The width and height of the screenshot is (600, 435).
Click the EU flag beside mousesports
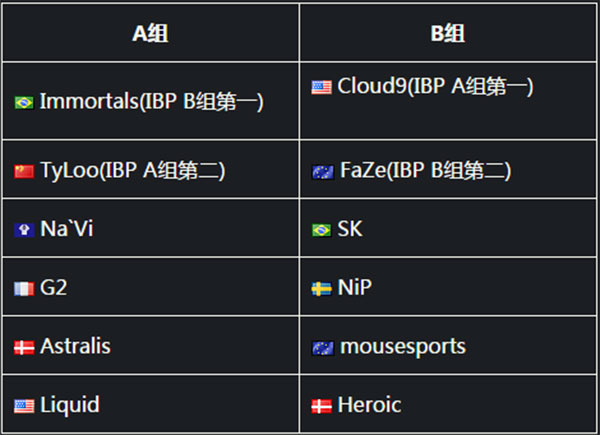click(323, 348)
